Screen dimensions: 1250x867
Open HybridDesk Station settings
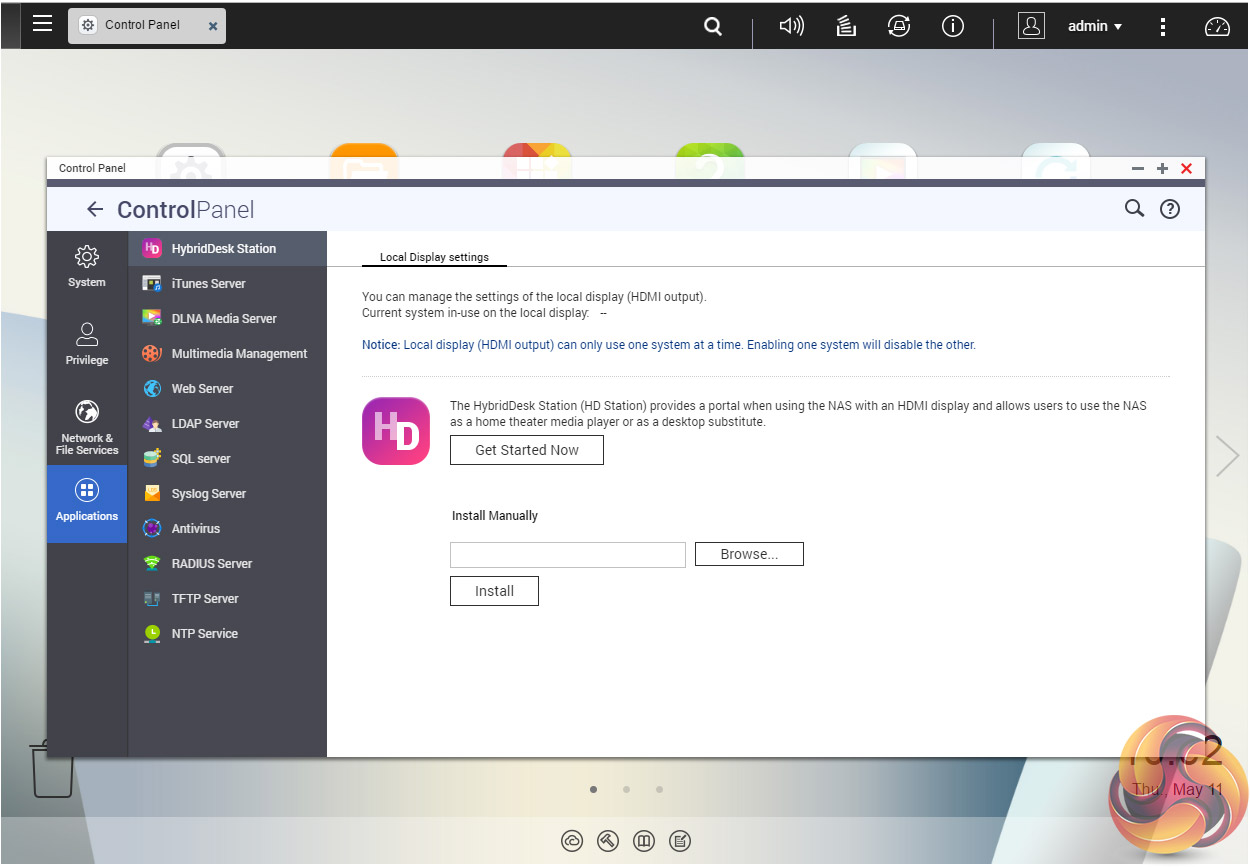point(228,249)
